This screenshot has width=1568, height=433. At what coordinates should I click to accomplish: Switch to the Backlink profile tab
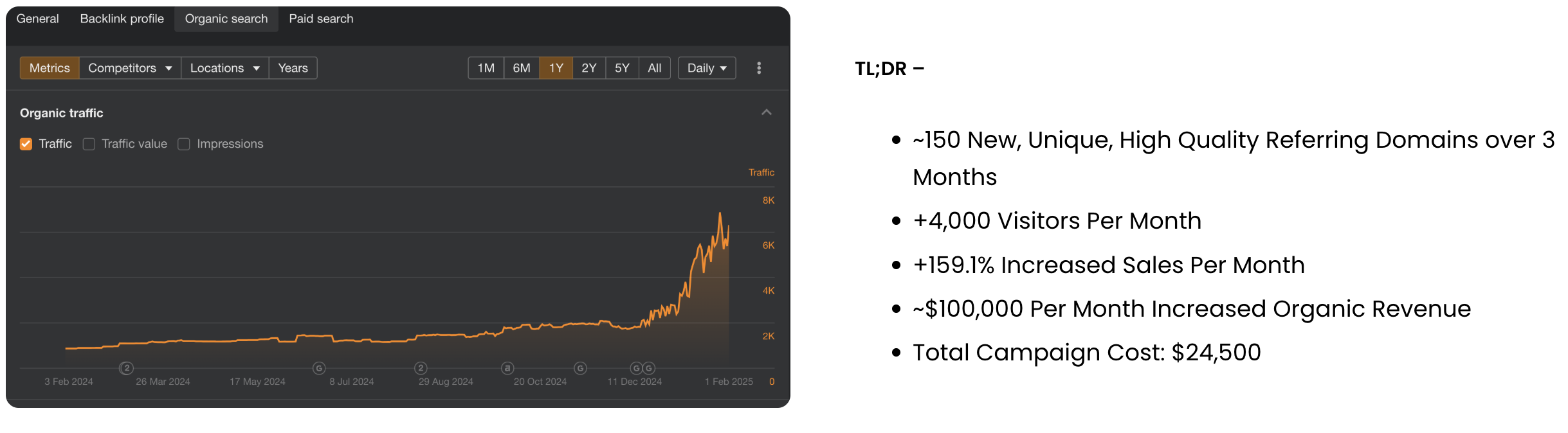coord(122,19)
